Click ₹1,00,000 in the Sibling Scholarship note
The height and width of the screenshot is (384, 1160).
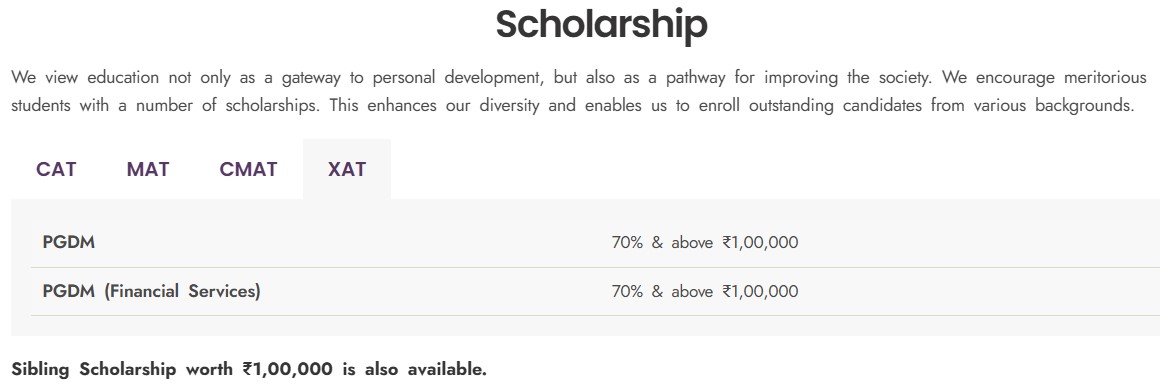tap(287, 369)
